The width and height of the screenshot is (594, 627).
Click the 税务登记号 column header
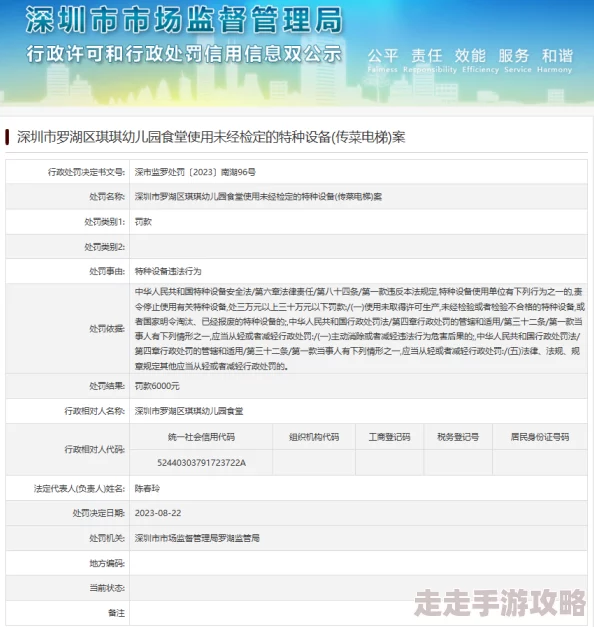(x=458, y=437)
